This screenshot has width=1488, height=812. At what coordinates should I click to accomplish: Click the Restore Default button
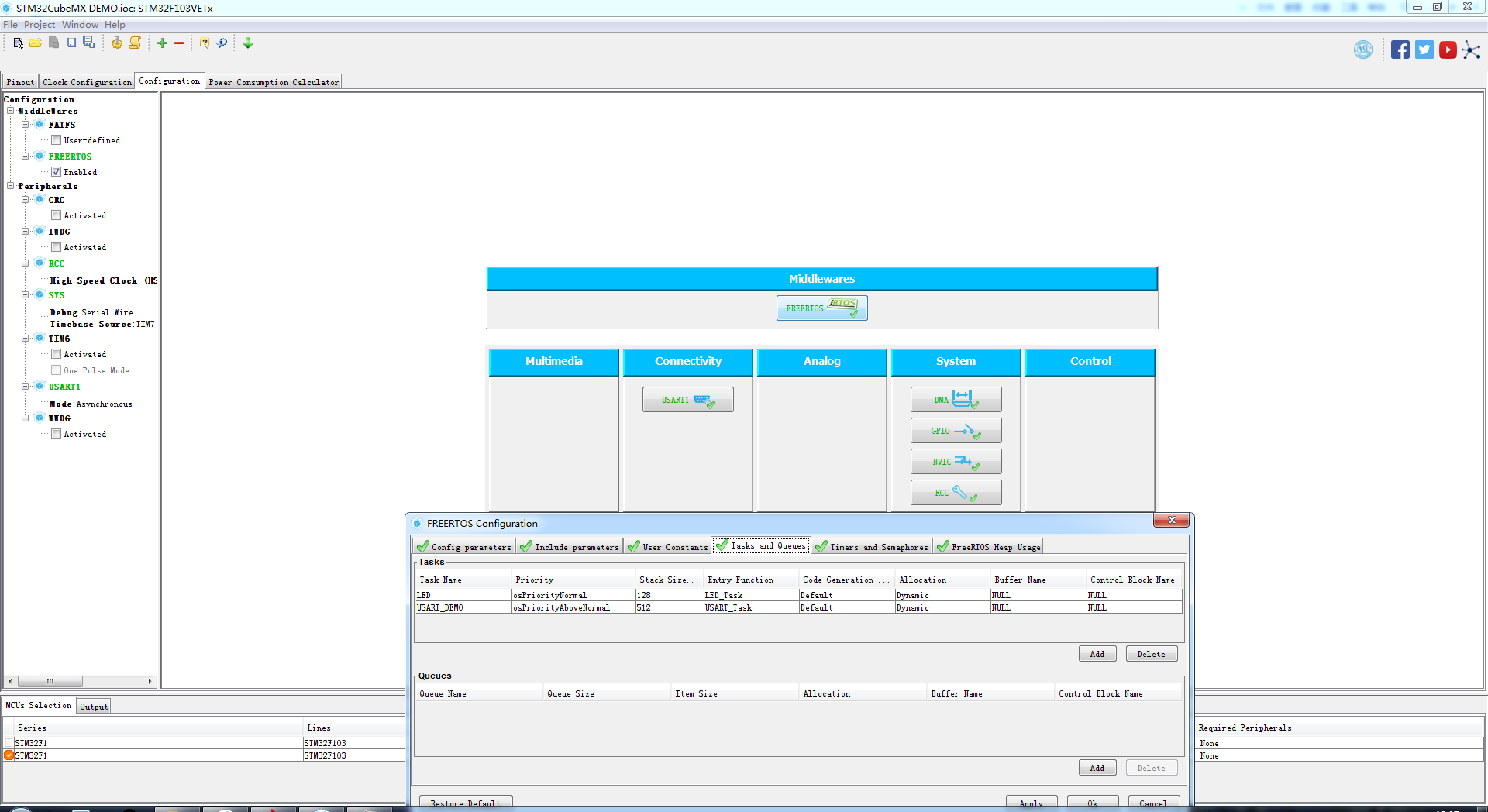coord(466,803)
